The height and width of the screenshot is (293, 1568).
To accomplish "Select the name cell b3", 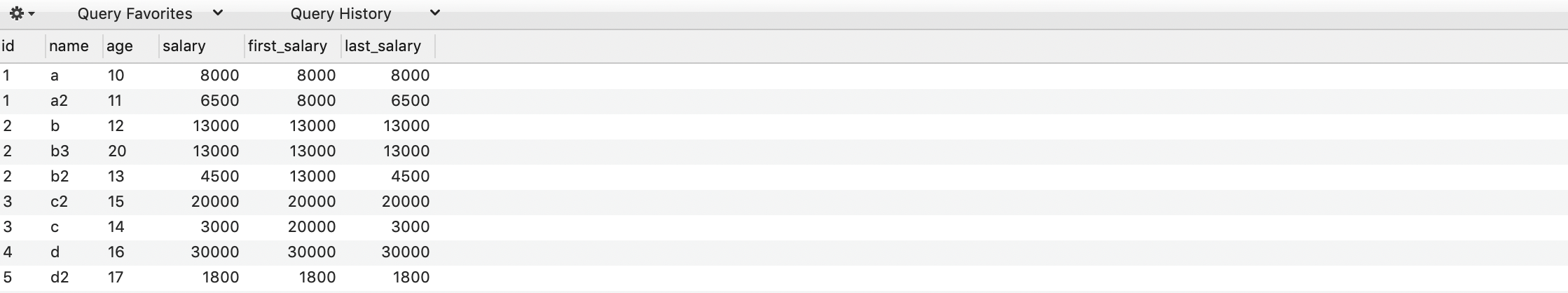I will click(60, 151).
